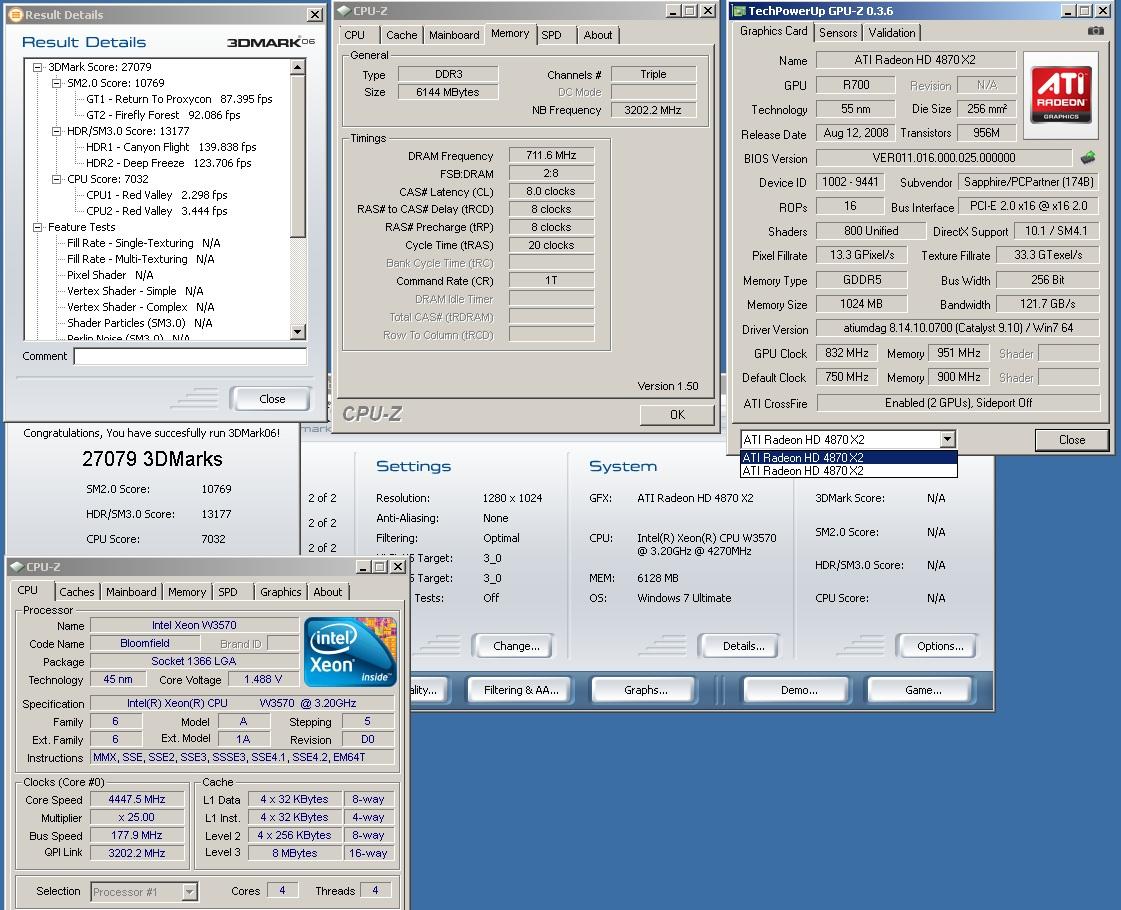Open the Caches tab in lower CPU-Z window
The height and width of the screenshot is (910, 1121).
click(77, 592)
